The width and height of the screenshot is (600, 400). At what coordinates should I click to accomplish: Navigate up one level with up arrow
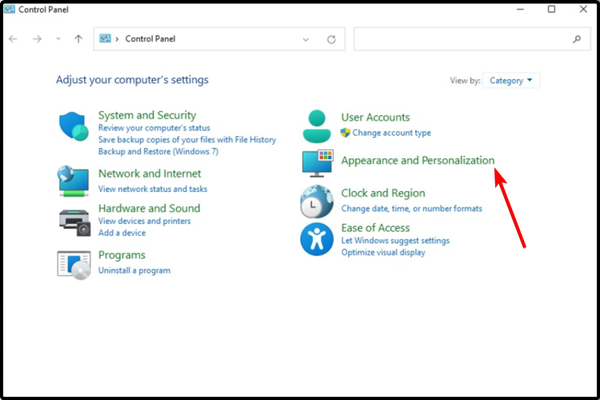79,40
